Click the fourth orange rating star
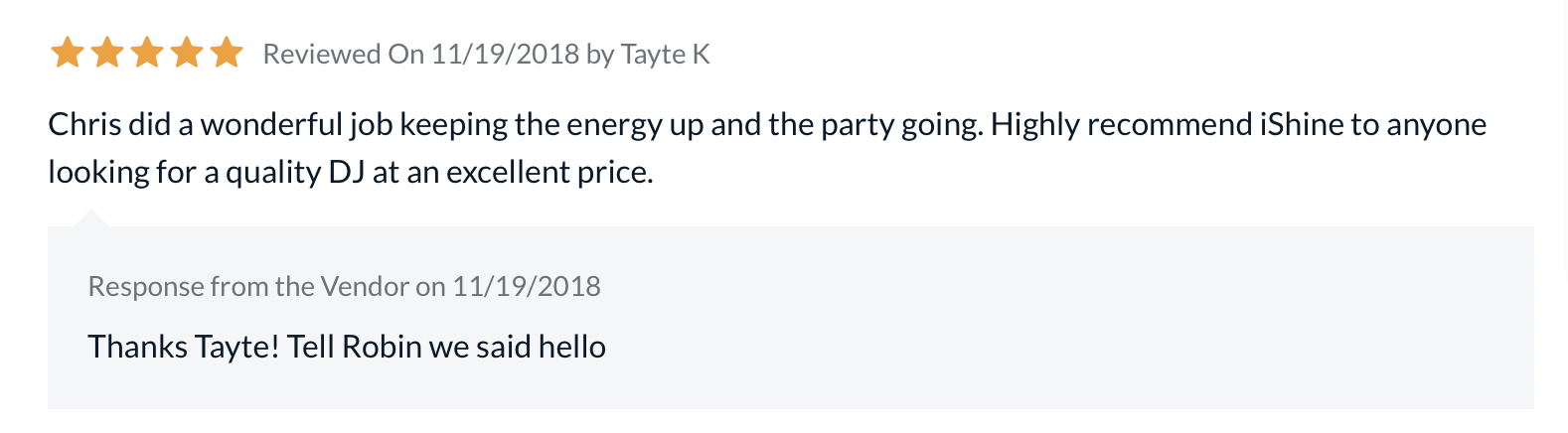Viewport: 1568px width, 433px height. pyautogui.click(x=186, y=53)
